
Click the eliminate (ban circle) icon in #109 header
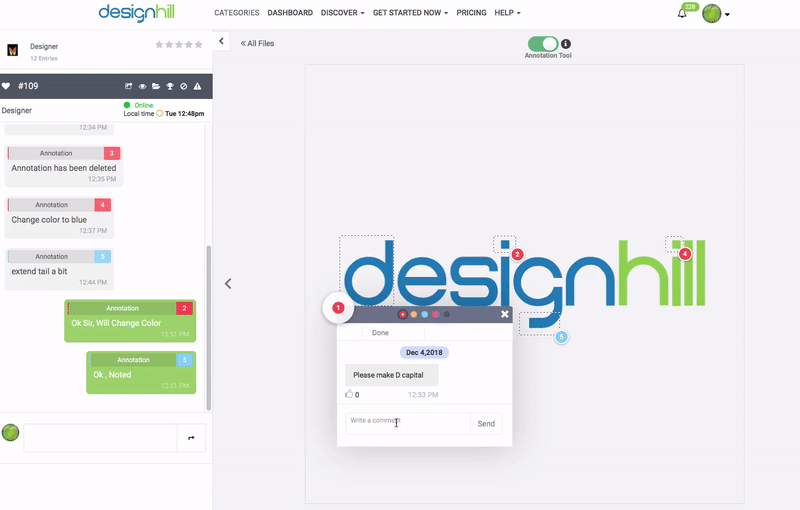184,86
